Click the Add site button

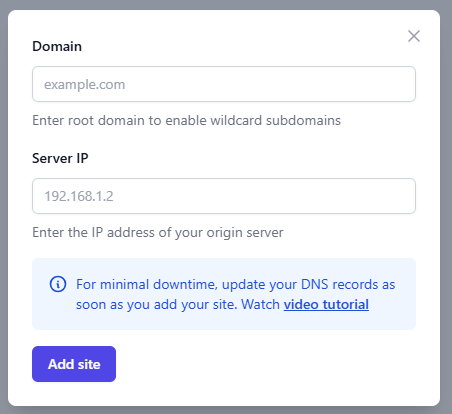(74, 364)
